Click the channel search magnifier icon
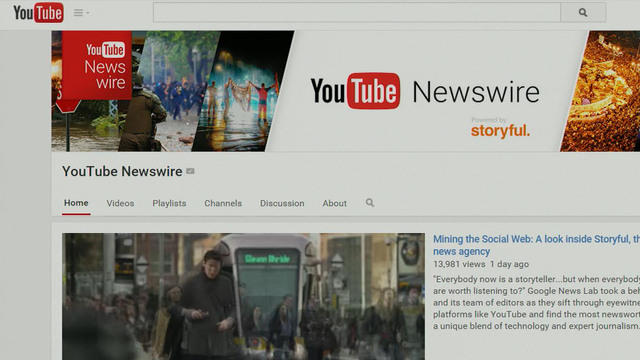640x360 pixels. tap(370, 202)
